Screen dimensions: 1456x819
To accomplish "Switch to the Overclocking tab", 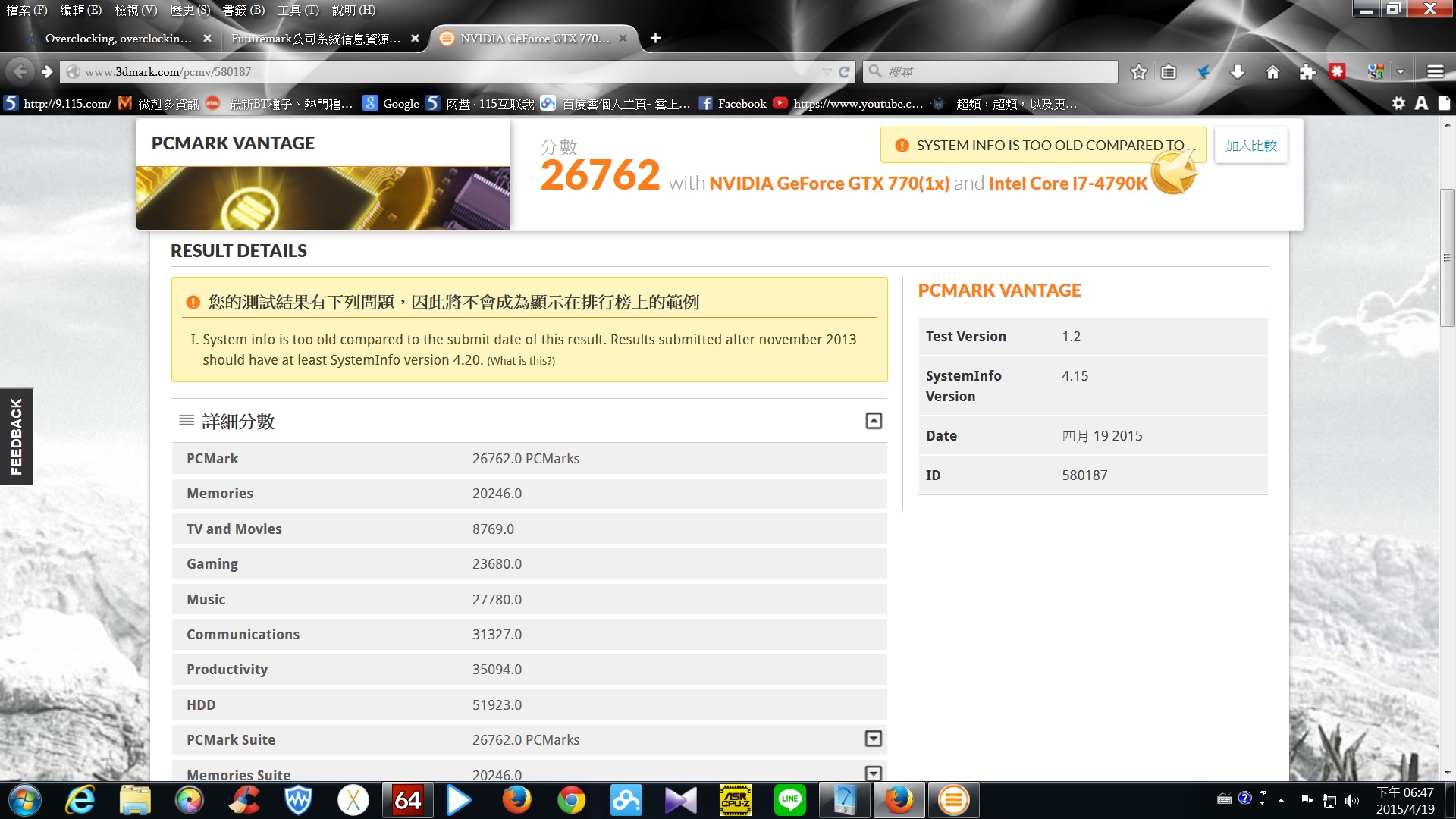I will [119, 38].
